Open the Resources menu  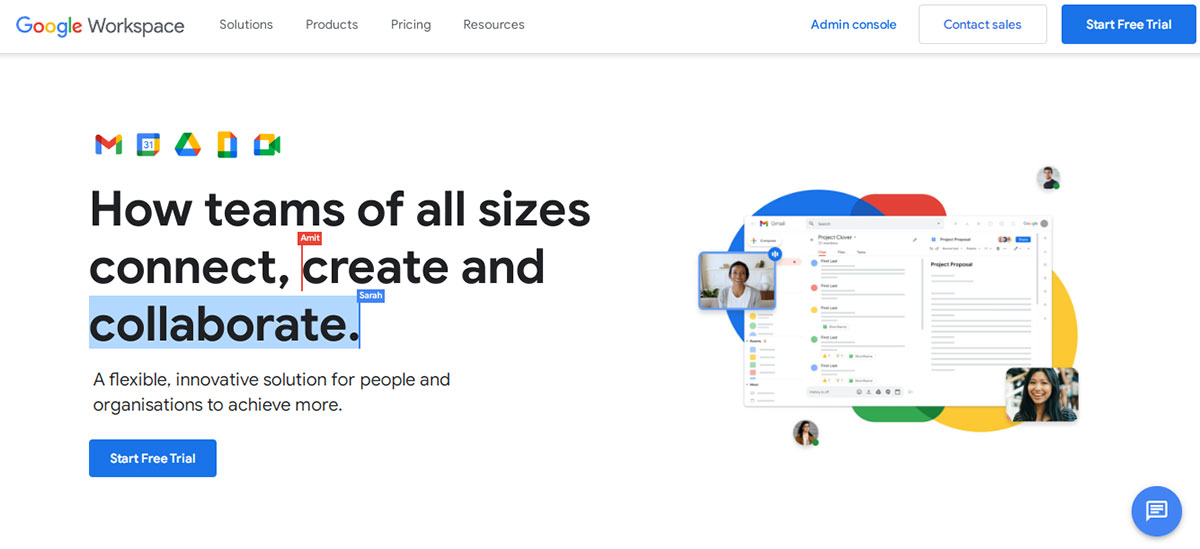[494, 25]
